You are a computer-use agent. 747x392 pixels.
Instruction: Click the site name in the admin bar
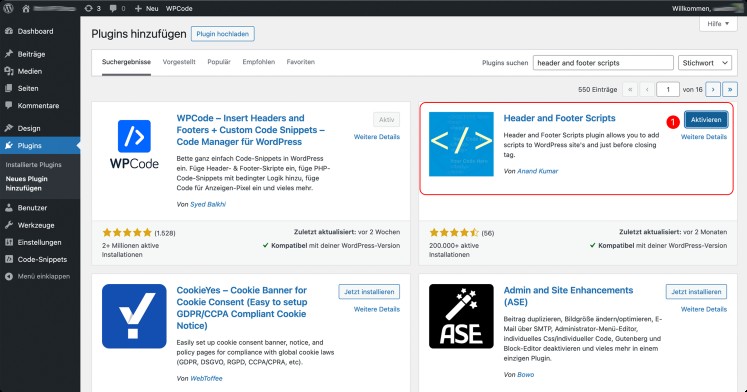pos(54,8)
